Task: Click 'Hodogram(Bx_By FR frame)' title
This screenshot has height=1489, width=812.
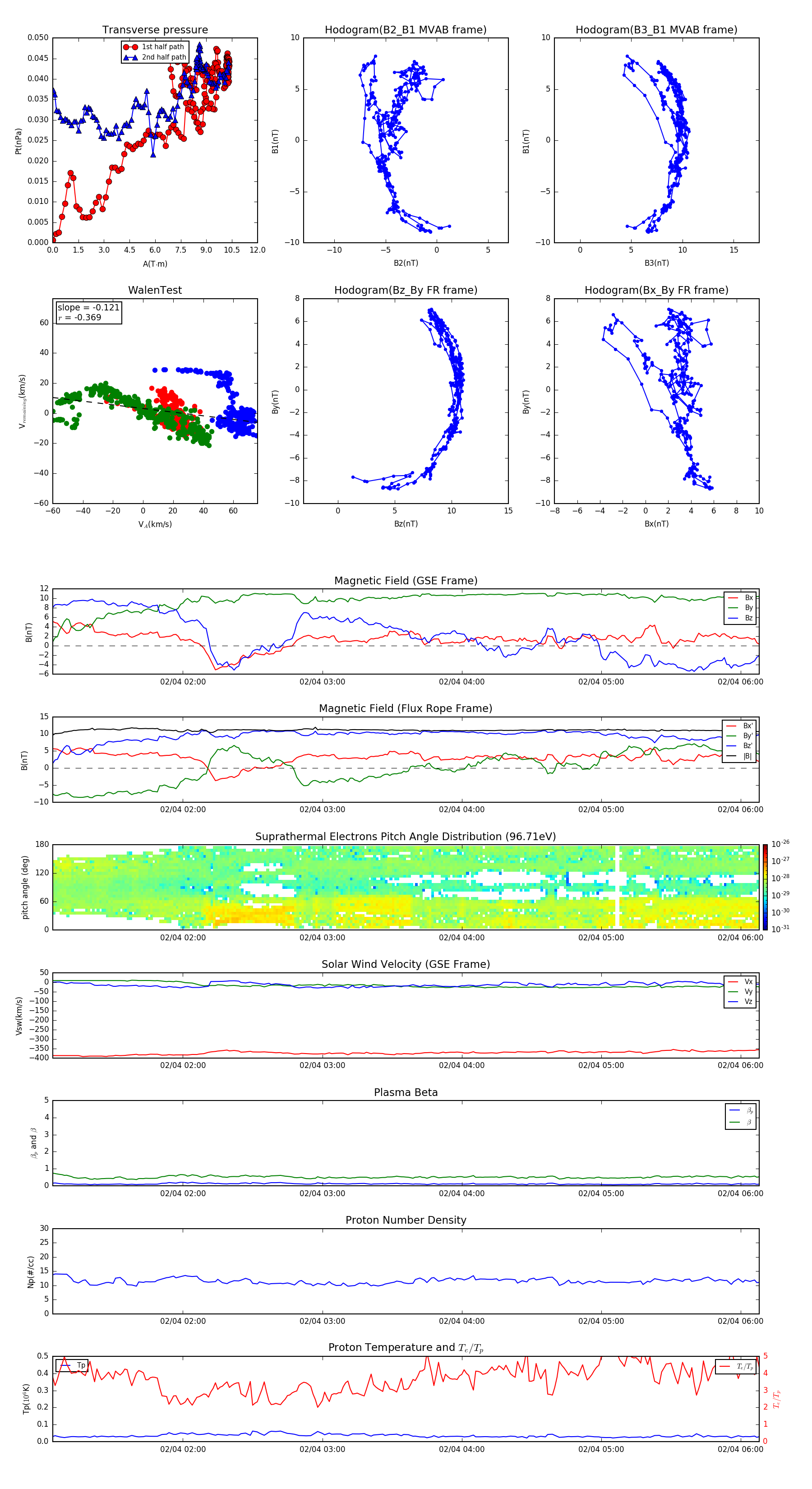Action: pyautogui.click(x=656, y=290)
